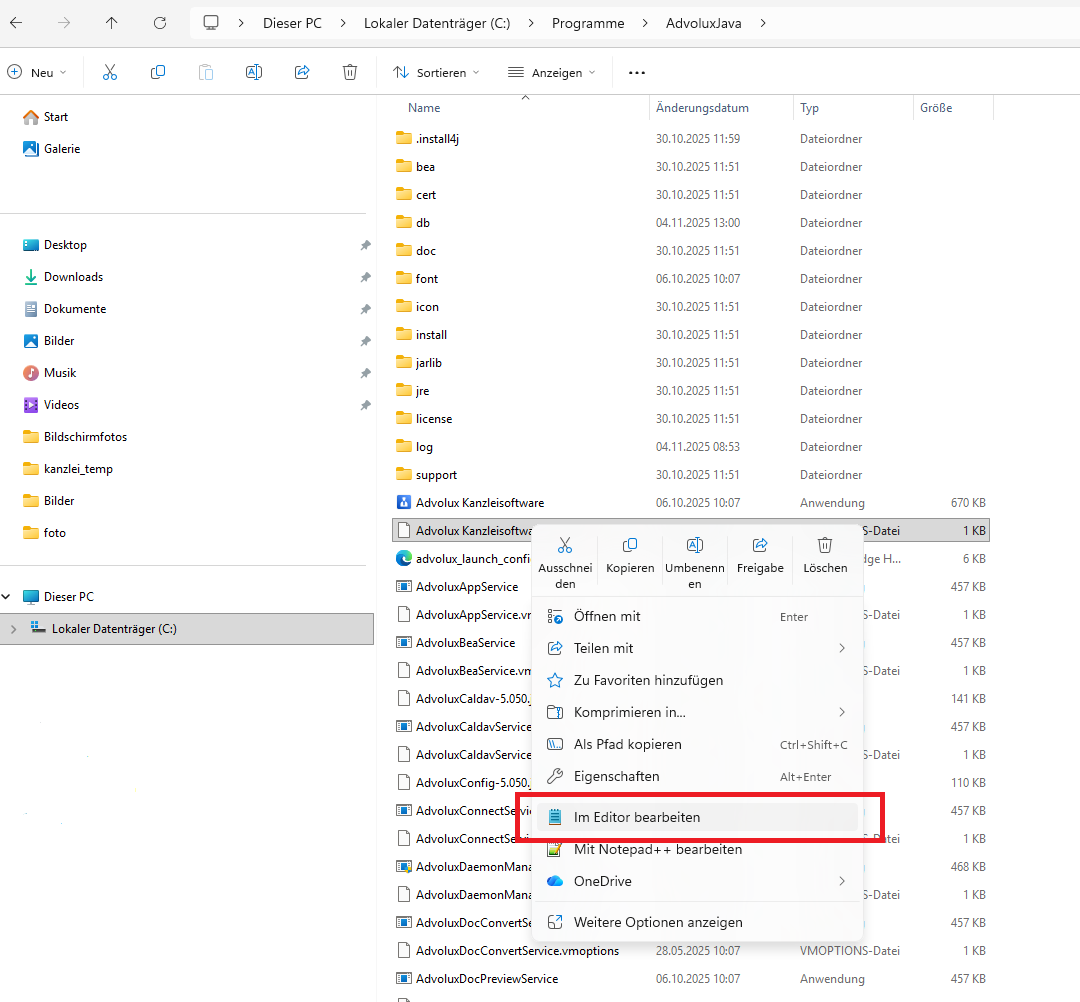Image resolution: width=1080 pixels, height=1002 pixels.
Task: Click the Freigabe share icon in context menu
Action: point(760,546)
